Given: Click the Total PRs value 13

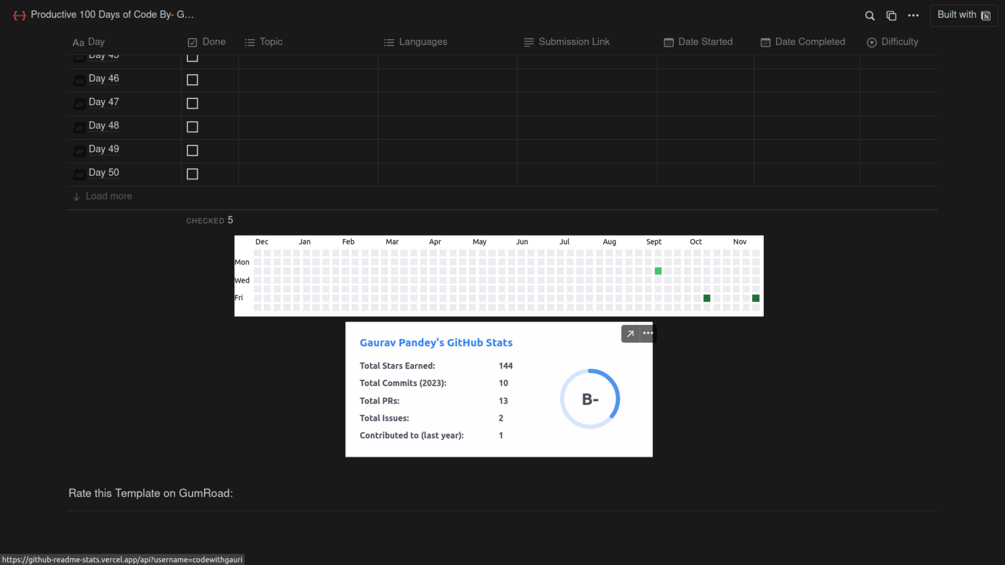Looking at the screenshot, I should click(503, 401).
